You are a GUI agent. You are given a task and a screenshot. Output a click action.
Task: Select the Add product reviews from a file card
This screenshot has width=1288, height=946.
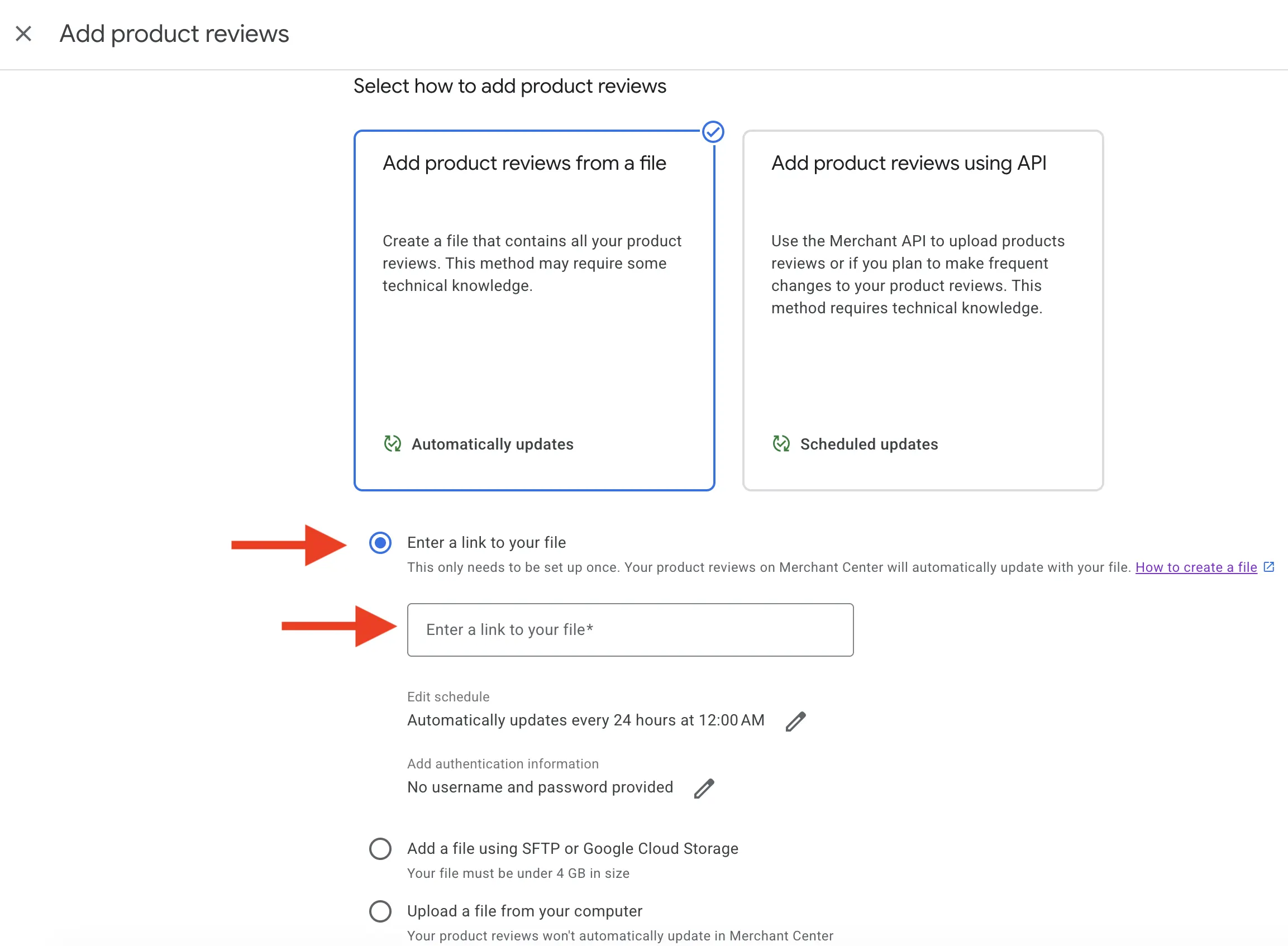534,310
